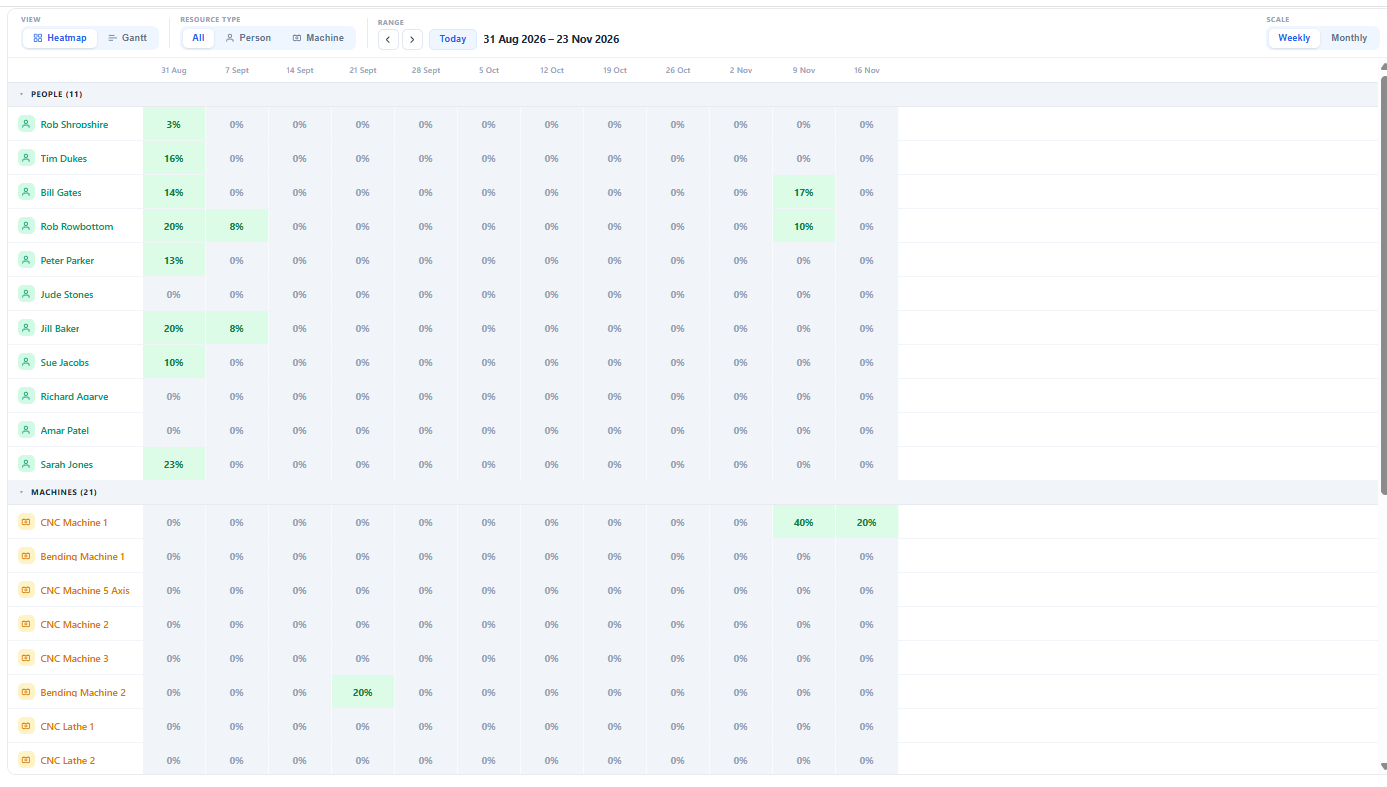The image size is (1387, 787).
Task: Select CNC Machine 1 20% cell
Action: tap(867, 522)
